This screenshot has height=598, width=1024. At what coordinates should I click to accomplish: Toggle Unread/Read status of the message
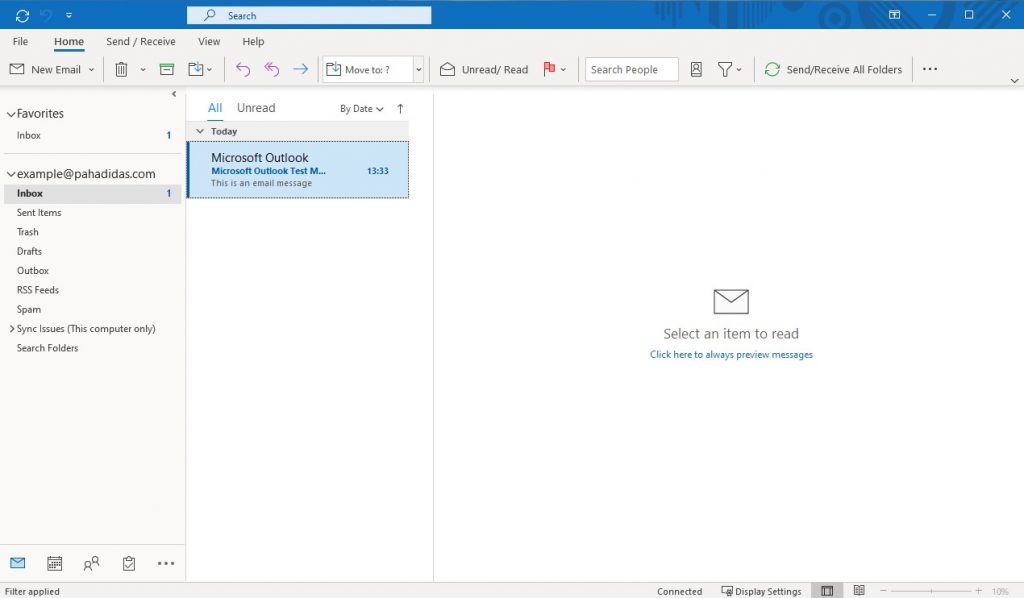(484, 70)
